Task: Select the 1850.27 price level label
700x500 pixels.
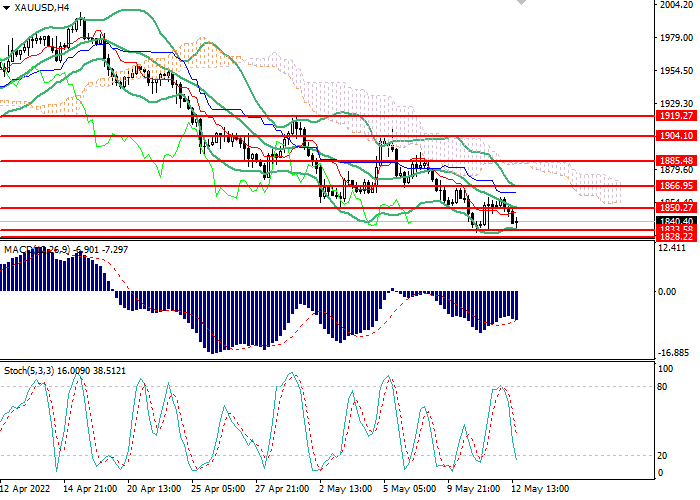Action: 676,208
